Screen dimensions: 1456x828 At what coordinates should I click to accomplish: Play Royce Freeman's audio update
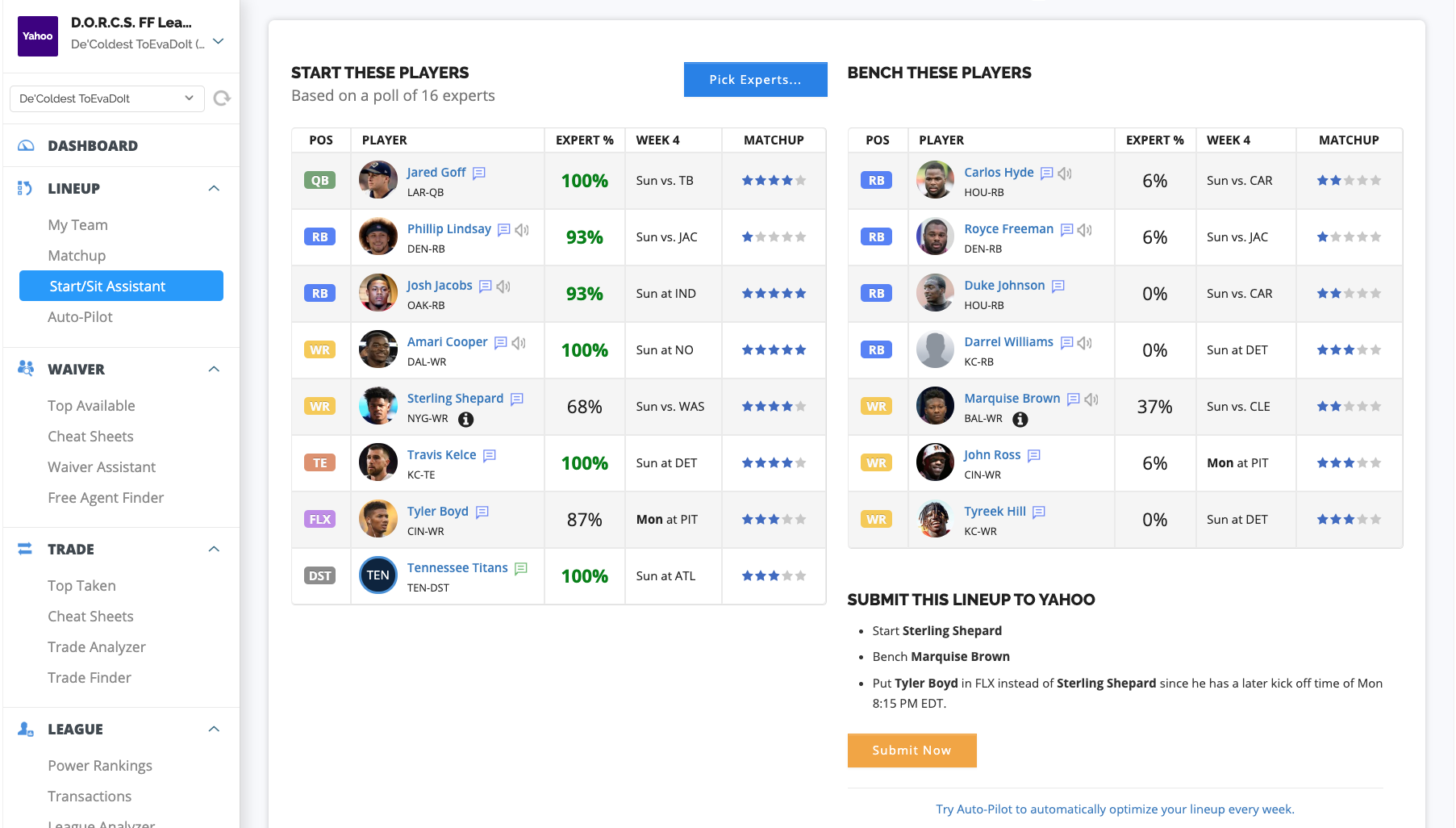[x=1085, y=229]
